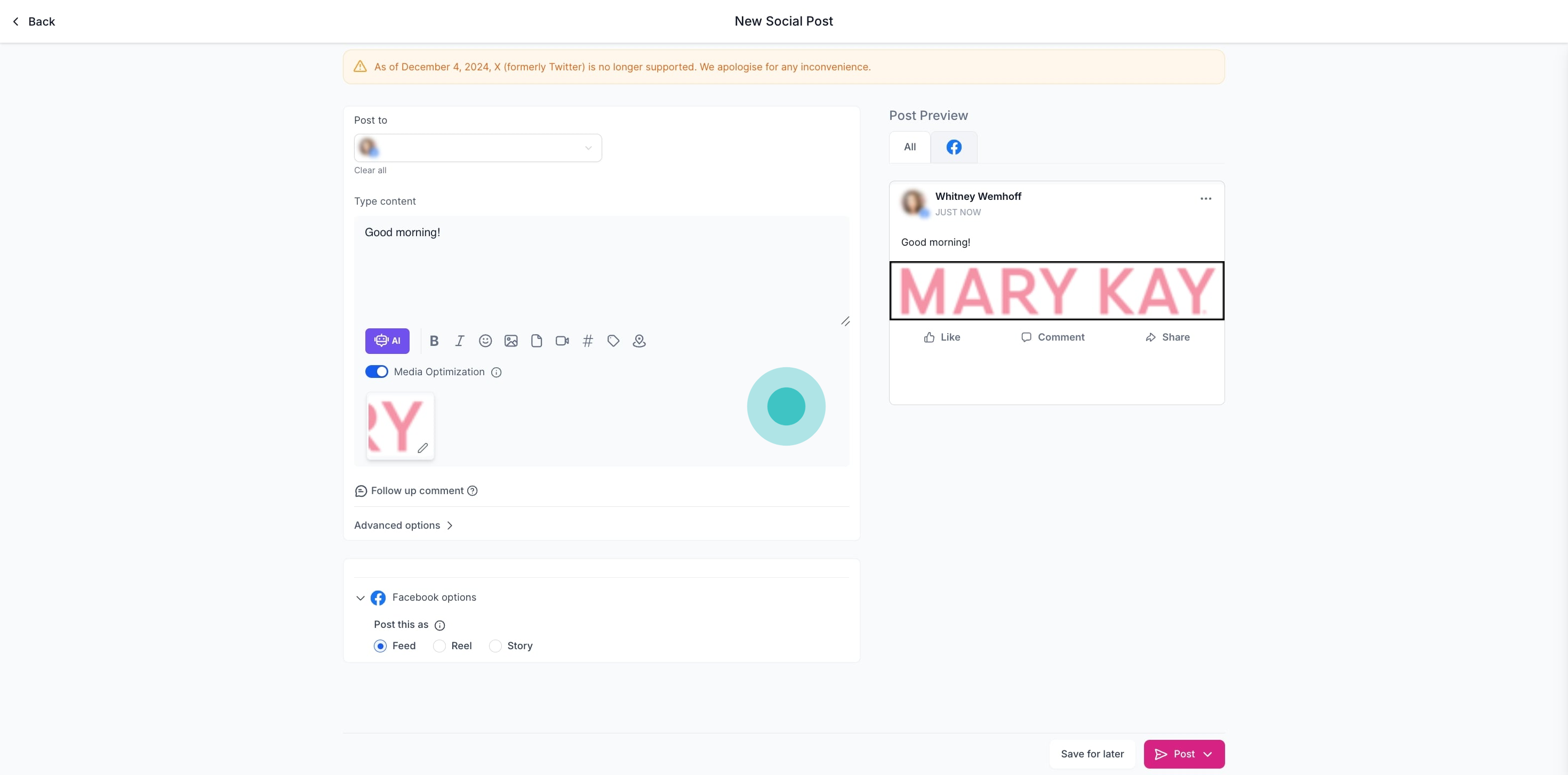Insert a hashtag into content
This screenshot has height=775, width=1568.
587,341
